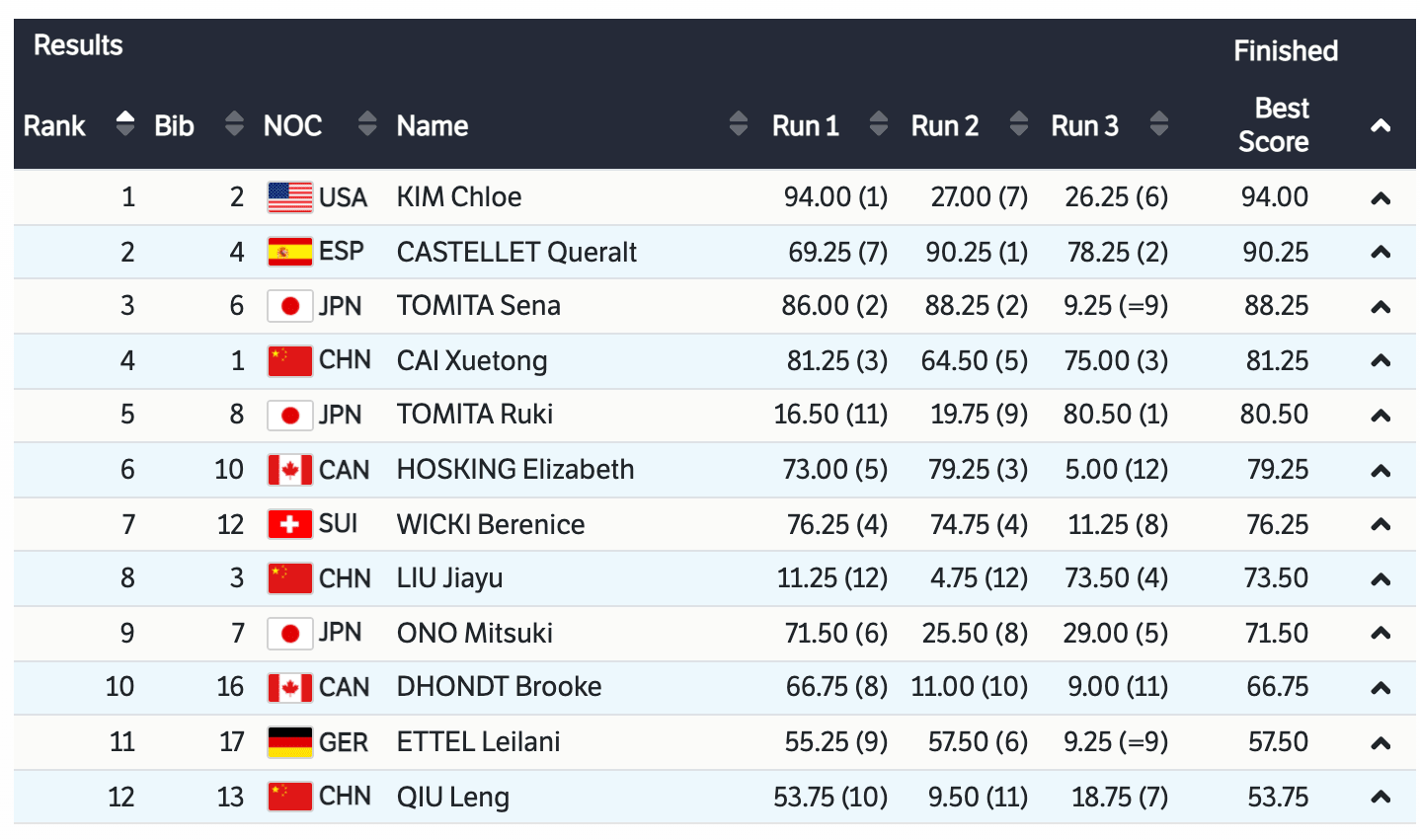Click the sort arrows next to Rank

[x=124, y=124]
